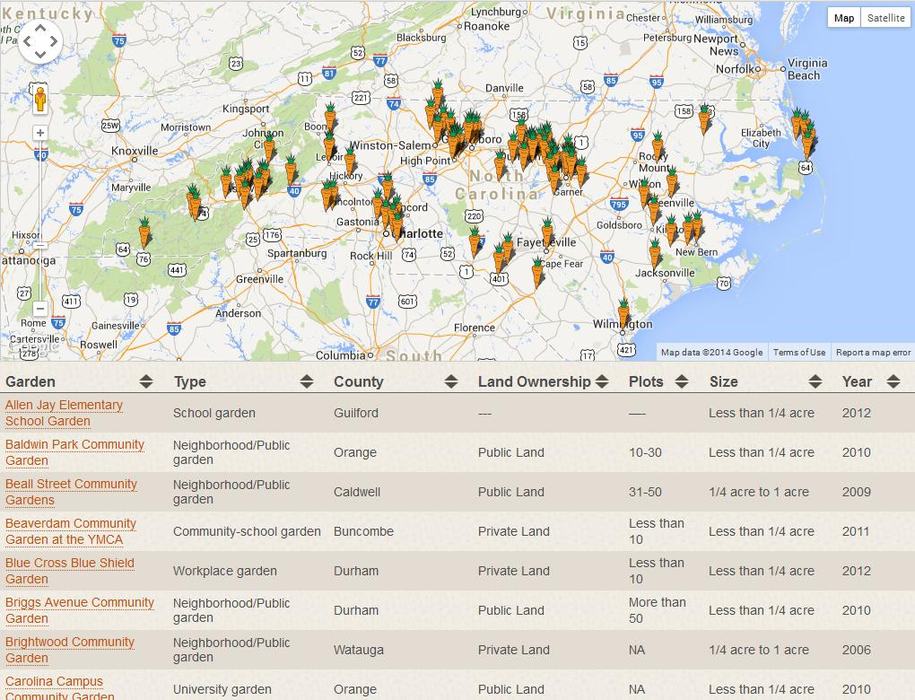Zoom out with the minus button
The width and height of the screenshot is (915, 700).
(x=40, y=309)
